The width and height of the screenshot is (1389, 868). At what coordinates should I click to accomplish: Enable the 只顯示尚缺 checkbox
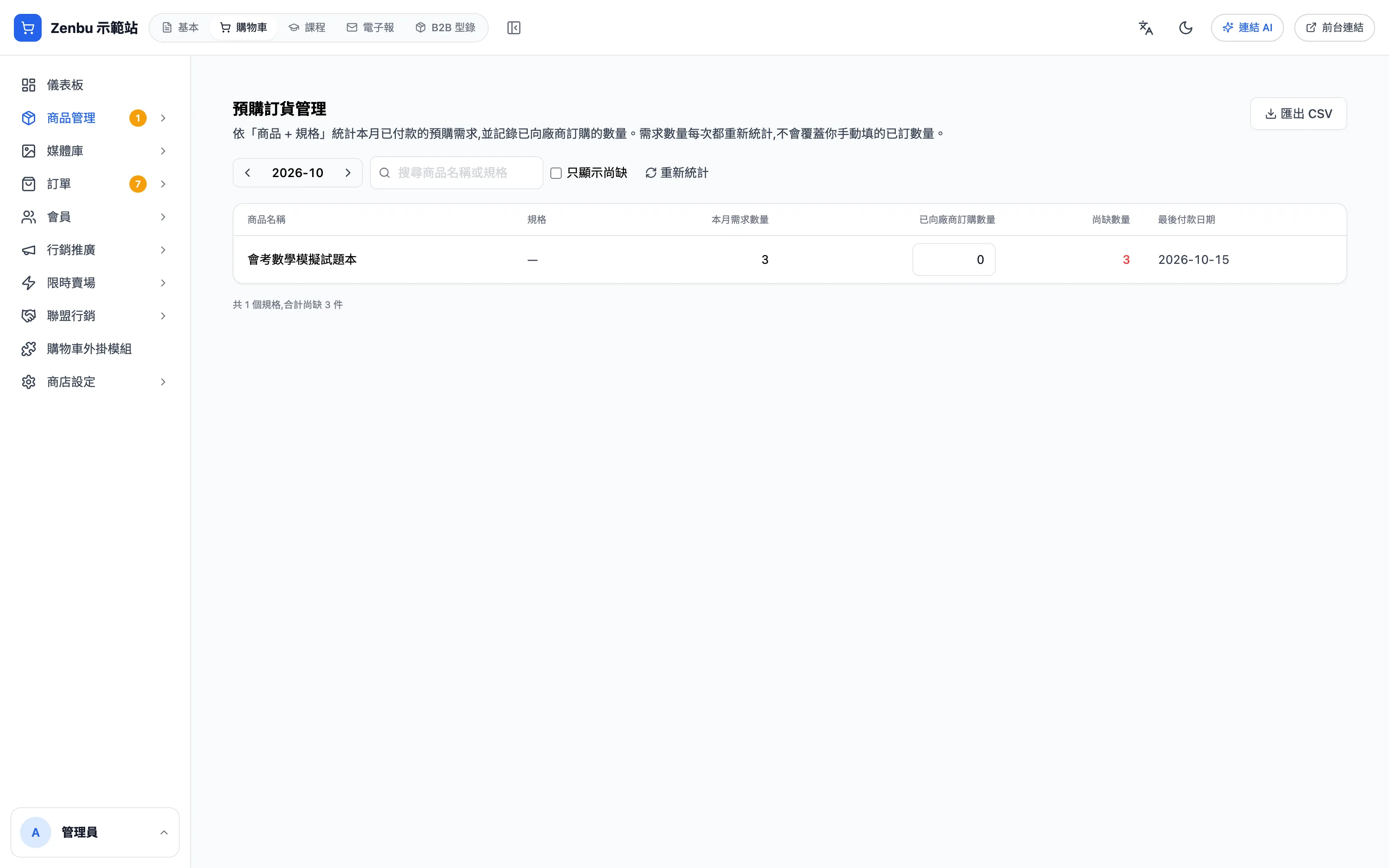(556, 173)
